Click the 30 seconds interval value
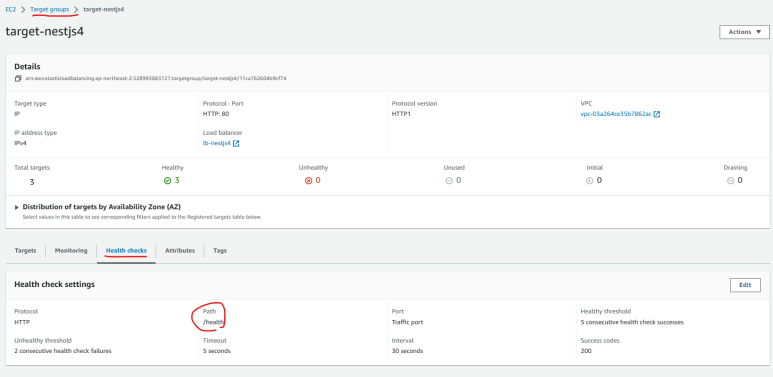This screenshot has width=773, height=377. [407, 351]
